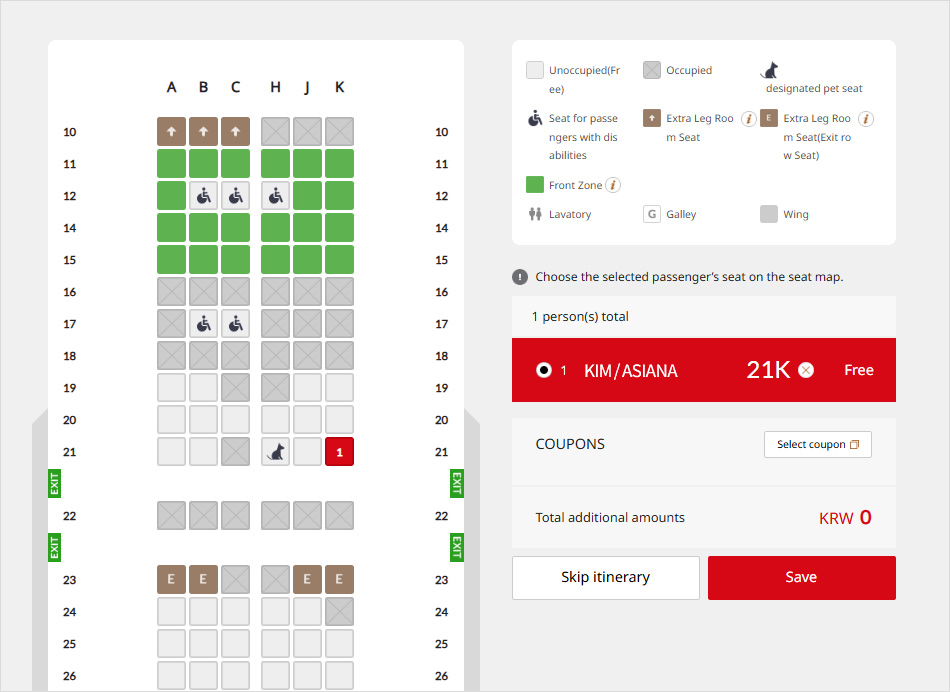This screenshot has width=950, height=692.
Task: Select wheelchair-accessible seat 12B
Action: click(x=204, y=196)
